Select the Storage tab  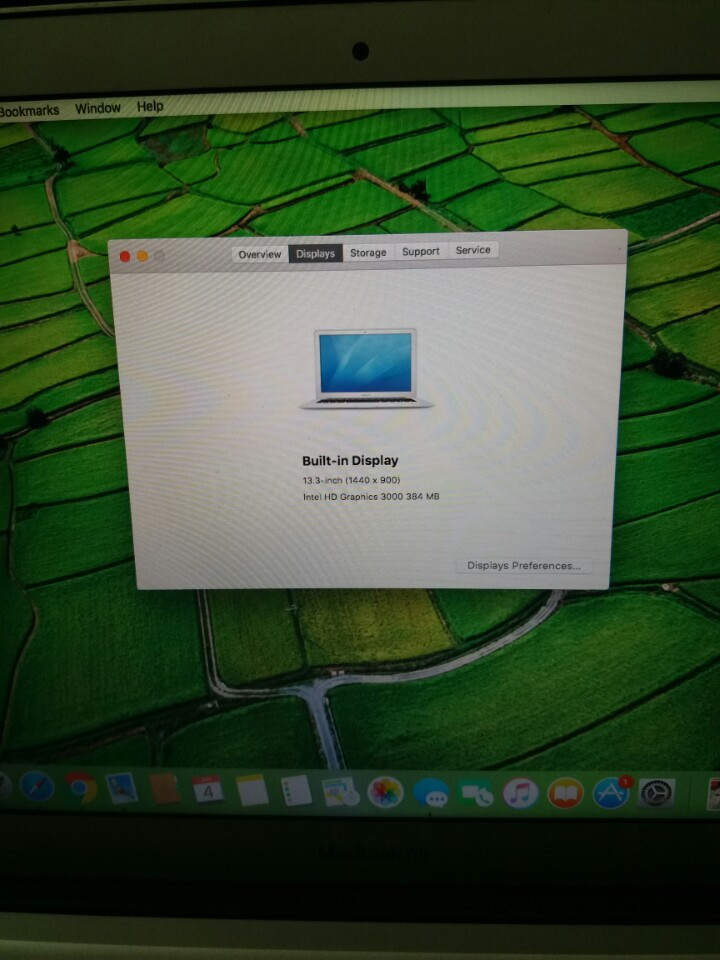368,253
